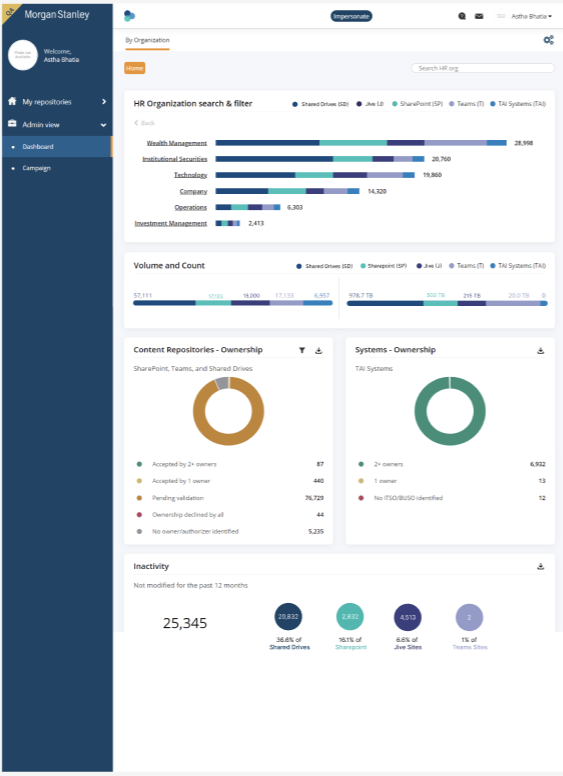The width and height of the screenshot is (563, 776).
Task: Select the Accepted by 1 owner row
Action: coord(230,481)
